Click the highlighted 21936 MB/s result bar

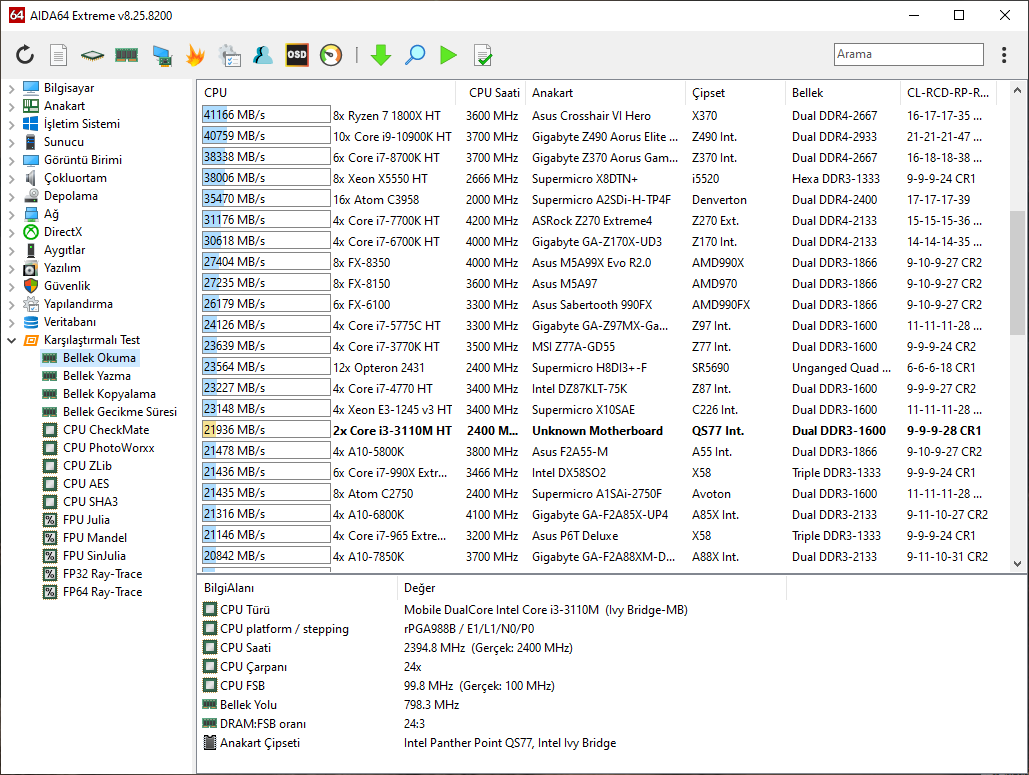tap(266, 430)
